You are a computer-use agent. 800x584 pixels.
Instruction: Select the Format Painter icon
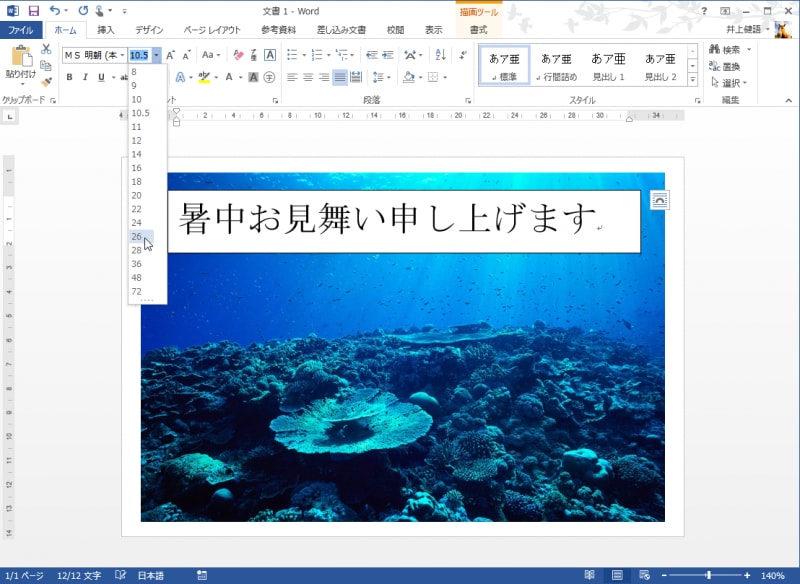pos(47,80)
